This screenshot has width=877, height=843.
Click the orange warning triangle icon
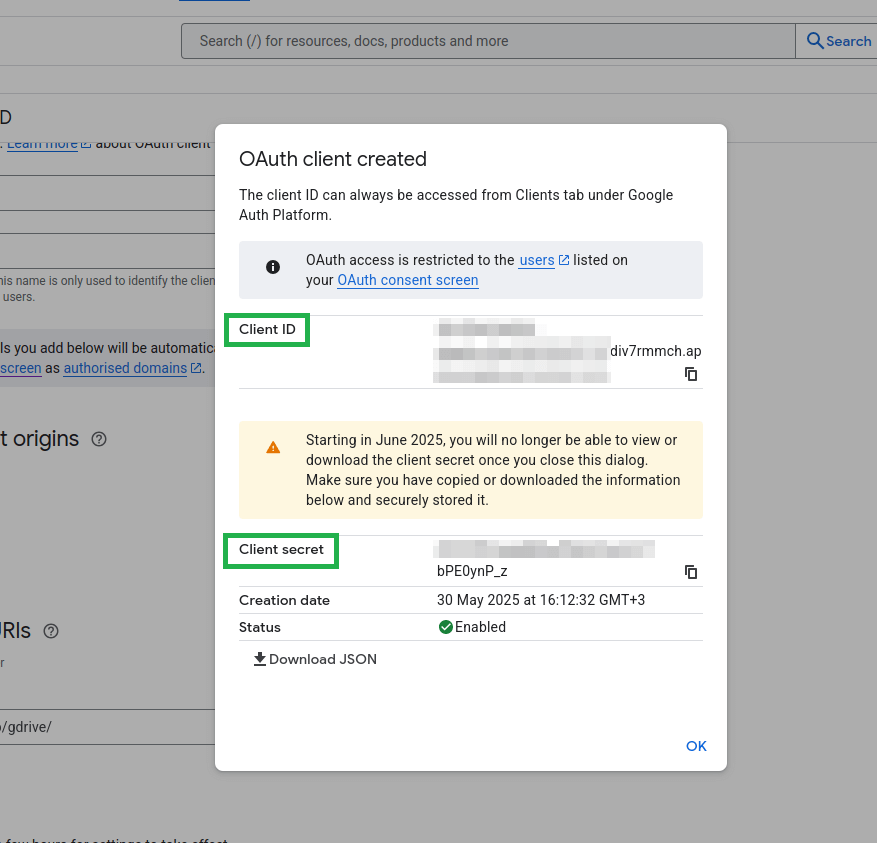click(x=273, y=448)
